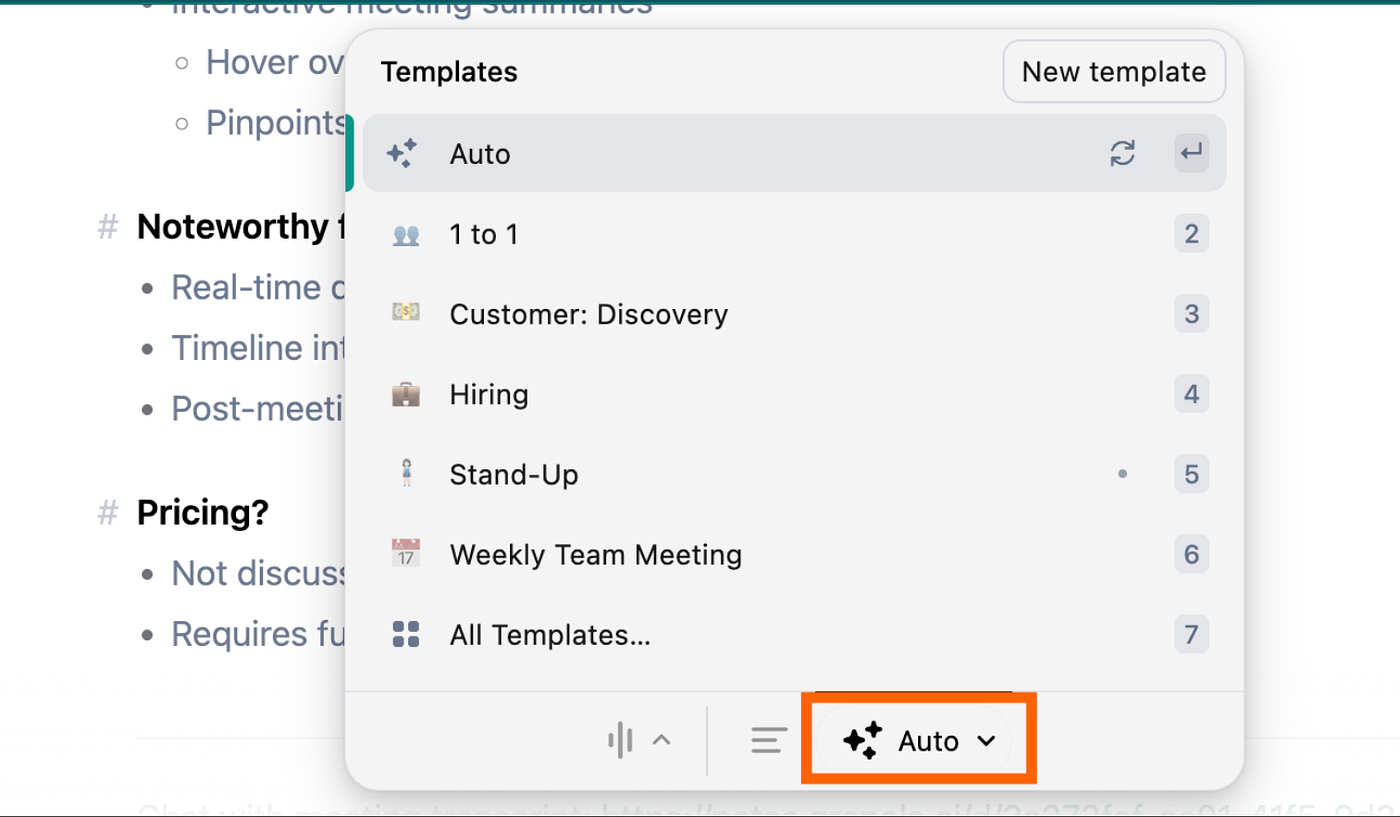This screenshot has width=1400, height=817.
Task: Click the money icon for Customer: Discovery
Action: point(406,313)
